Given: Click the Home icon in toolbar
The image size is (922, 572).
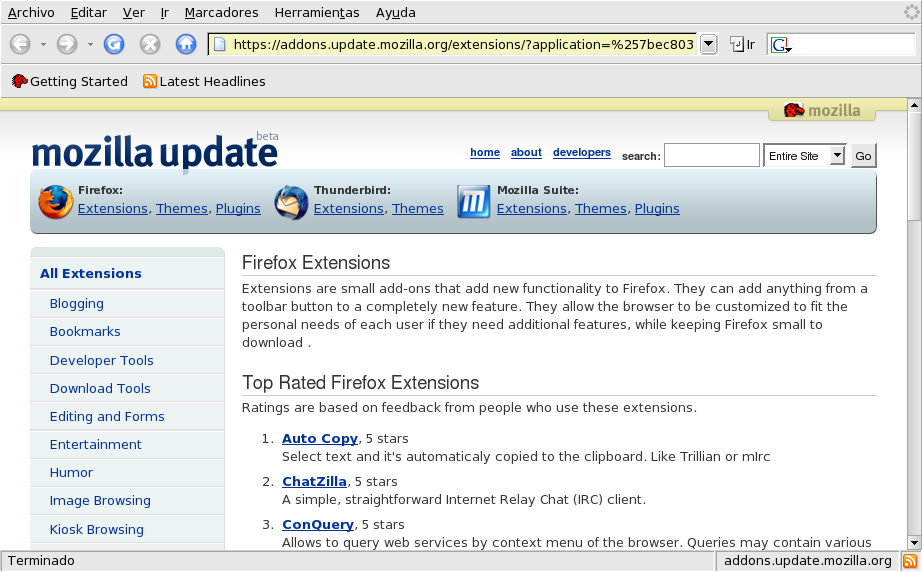Looking at the screenshot, I should pyautogui.click(x=186, y=44).
